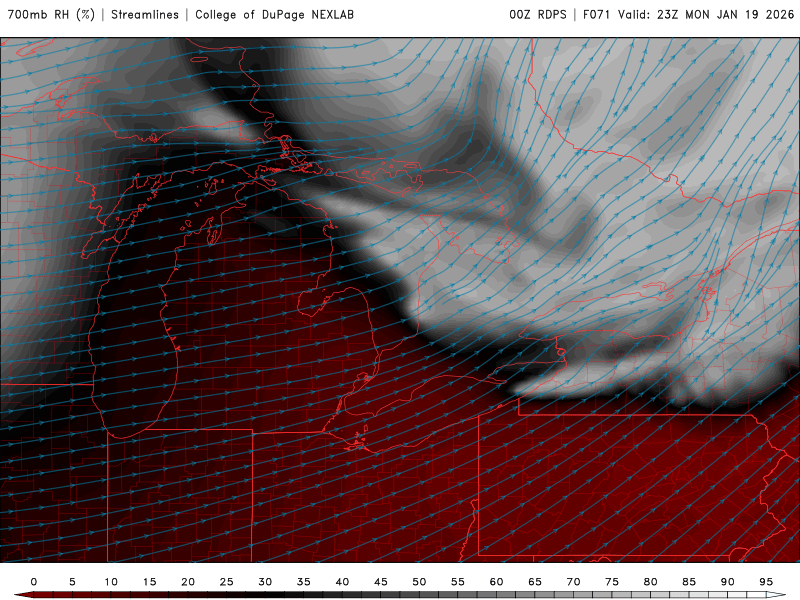This screenshot has width=800, height=600.
Task: Click the colorbar label '50'
Action: [x=419, y=582]
